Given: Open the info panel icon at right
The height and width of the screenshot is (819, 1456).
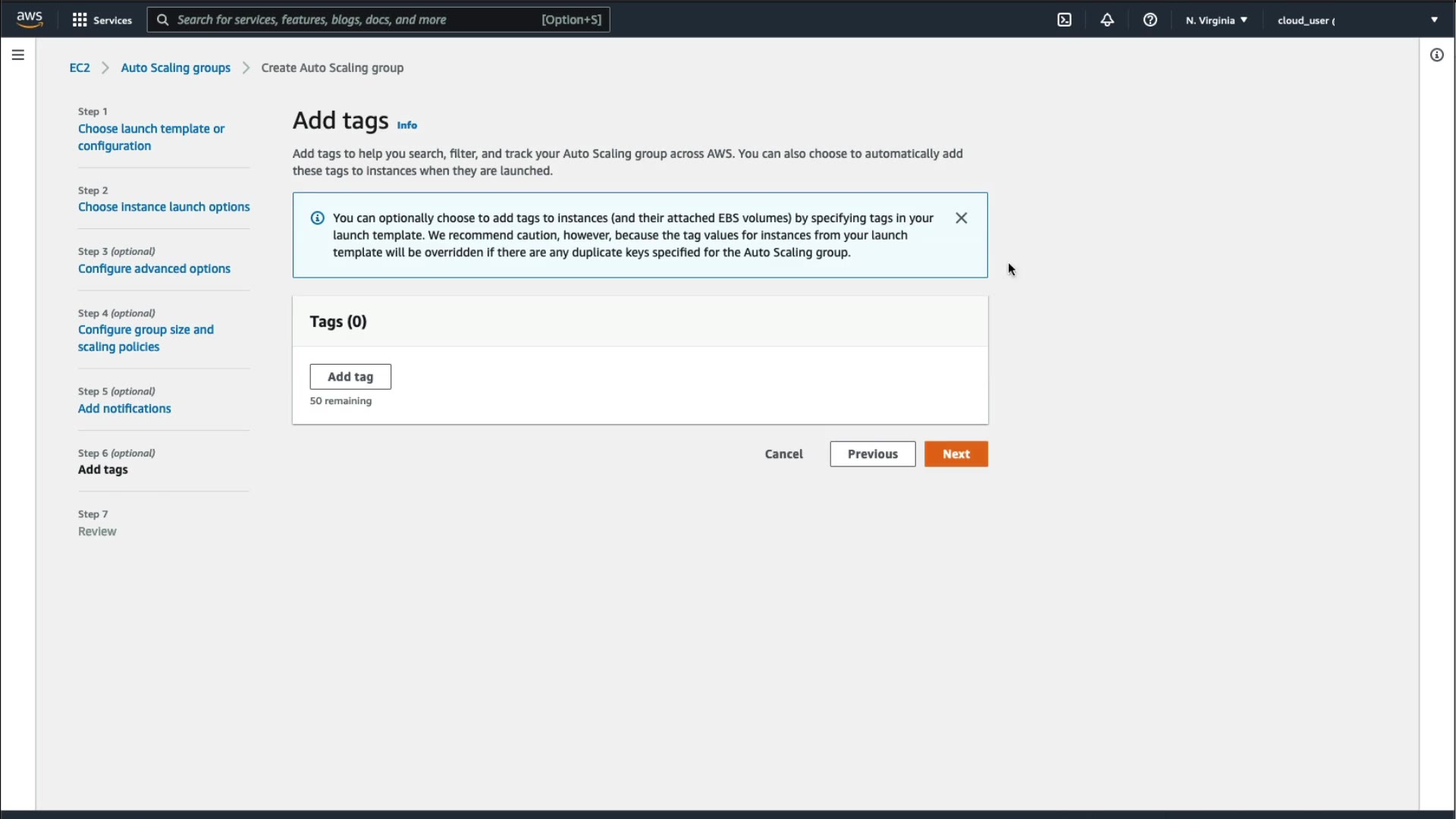Looking at the screenshot, I should (1436, 55).
